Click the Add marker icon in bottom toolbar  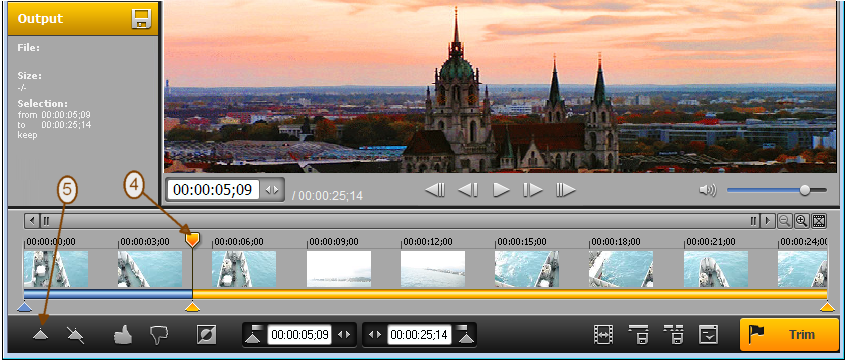[x=41, y=335]
